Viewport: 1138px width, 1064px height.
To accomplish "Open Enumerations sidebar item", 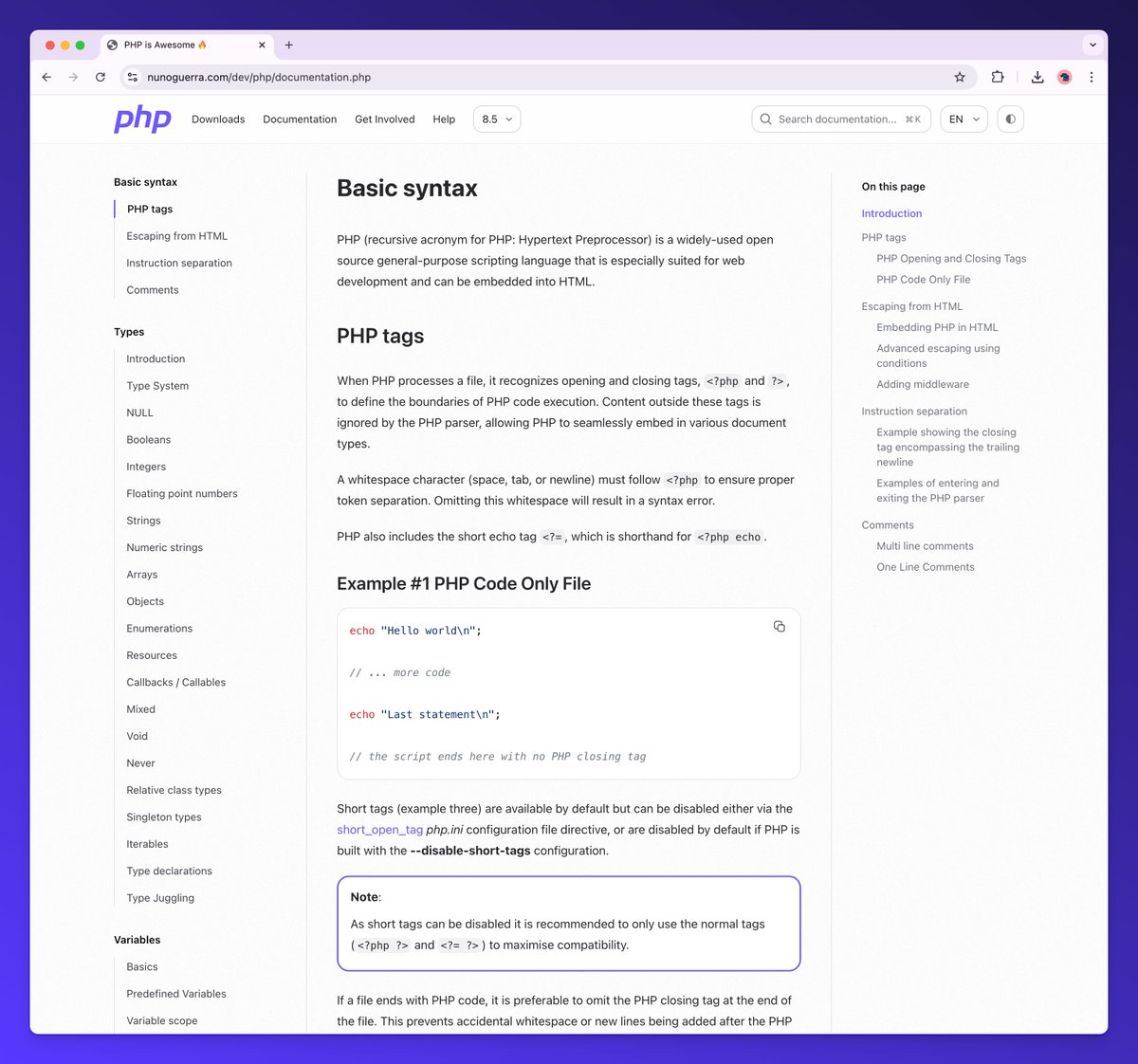I will (x=159, y=629).
